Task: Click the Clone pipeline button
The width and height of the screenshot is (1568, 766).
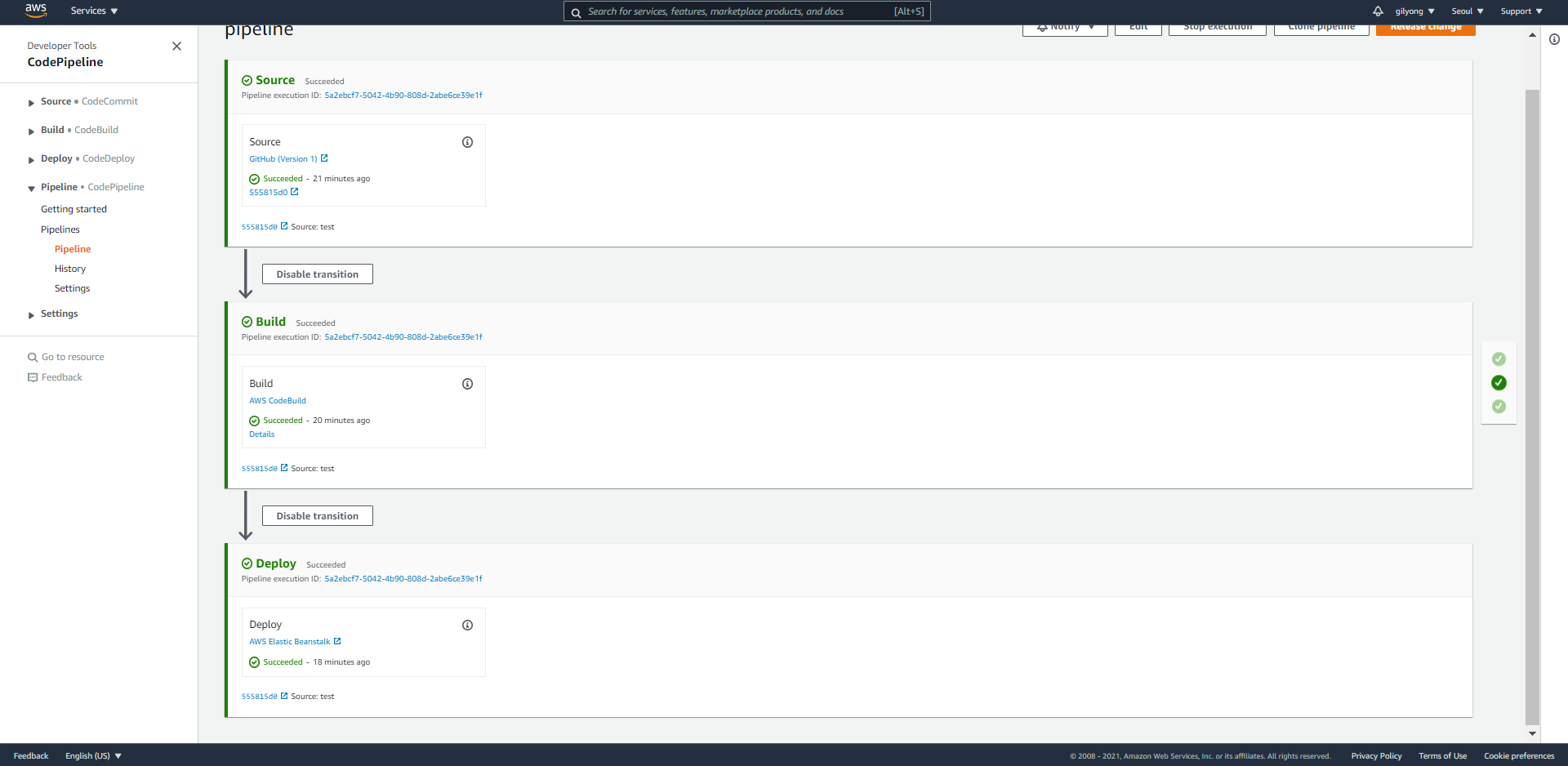Action: (x=1321, y=29)
